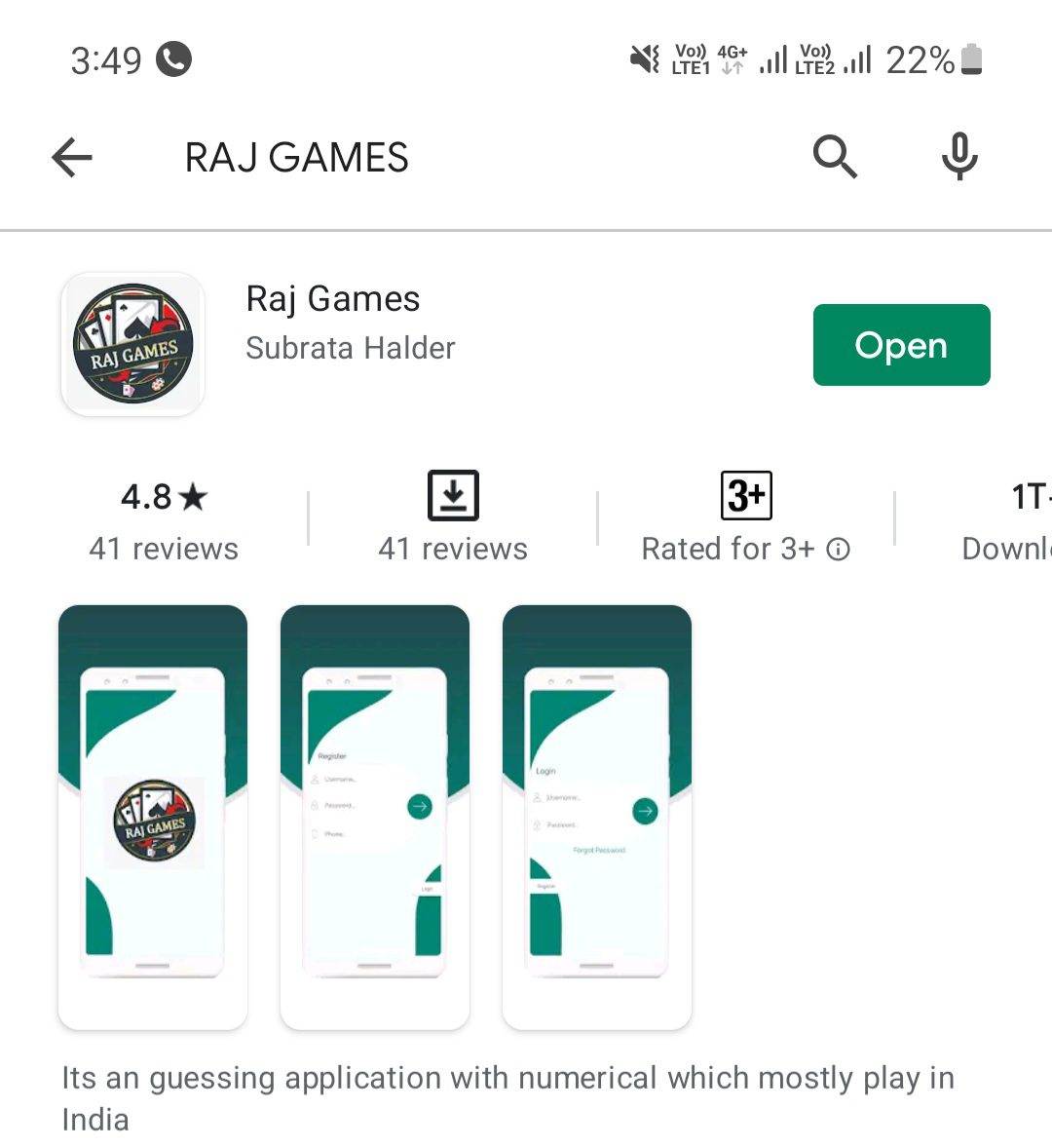This screenshot has width=1052, height=1148.
Task: Tap the battery icon in status bar
Action: (971, 59)
